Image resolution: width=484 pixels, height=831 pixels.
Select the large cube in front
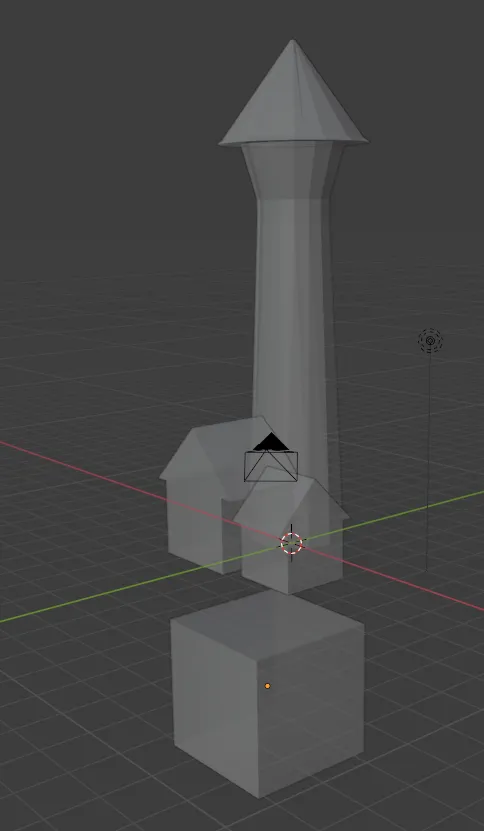pyautogui.click(x=267, y=694)
